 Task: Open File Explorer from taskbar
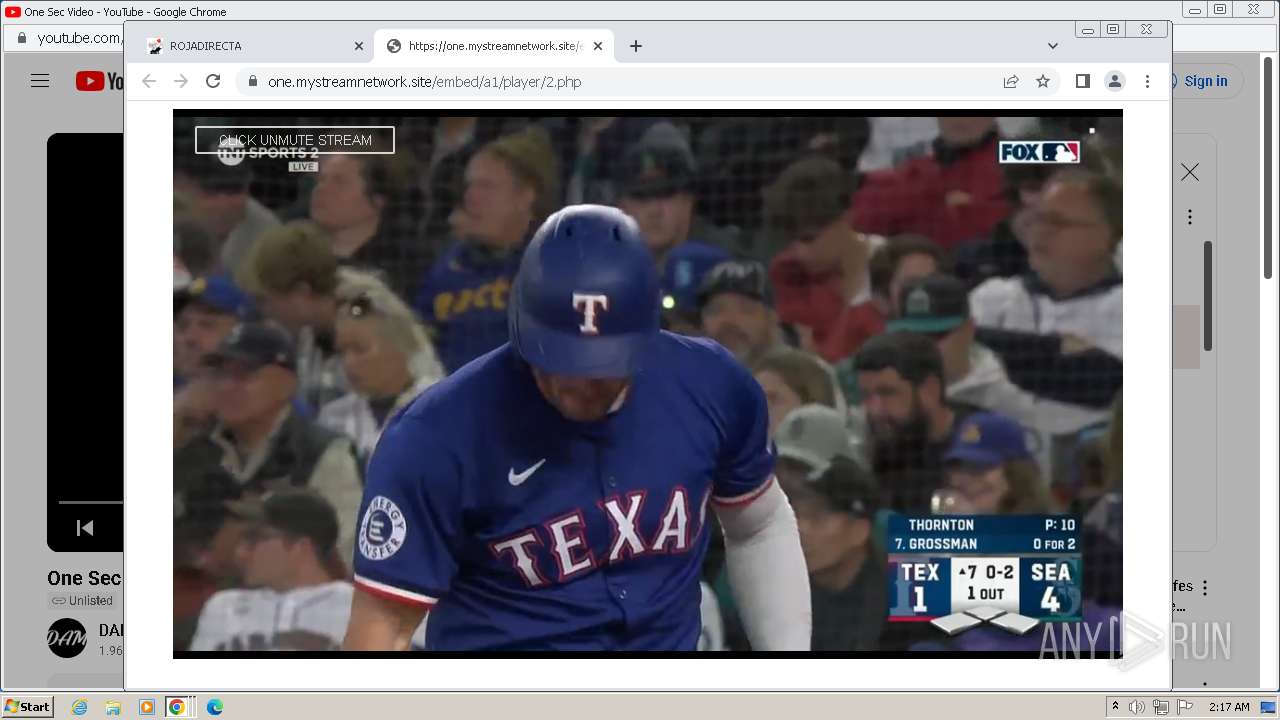pyautogui.click(x=113, y=707)
